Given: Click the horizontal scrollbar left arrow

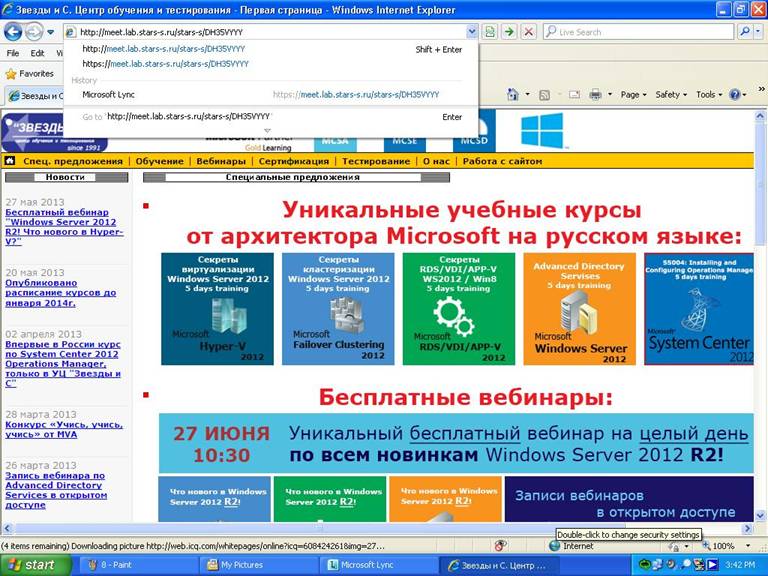Looking at the screenshot, I should [x=7, y=528].
